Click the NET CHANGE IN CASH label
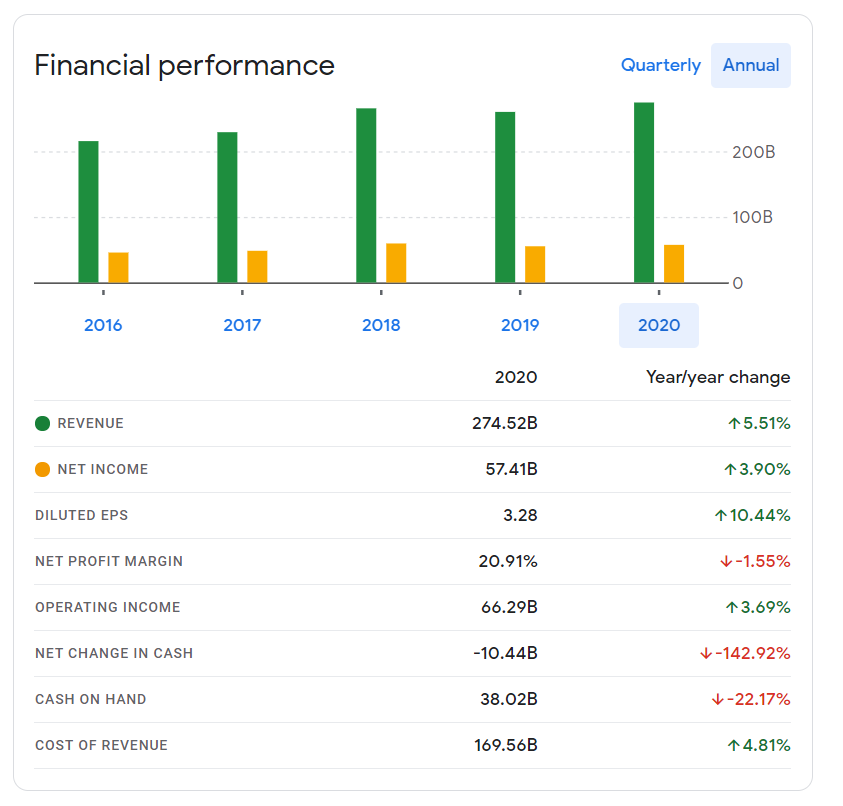 point(114,653)
